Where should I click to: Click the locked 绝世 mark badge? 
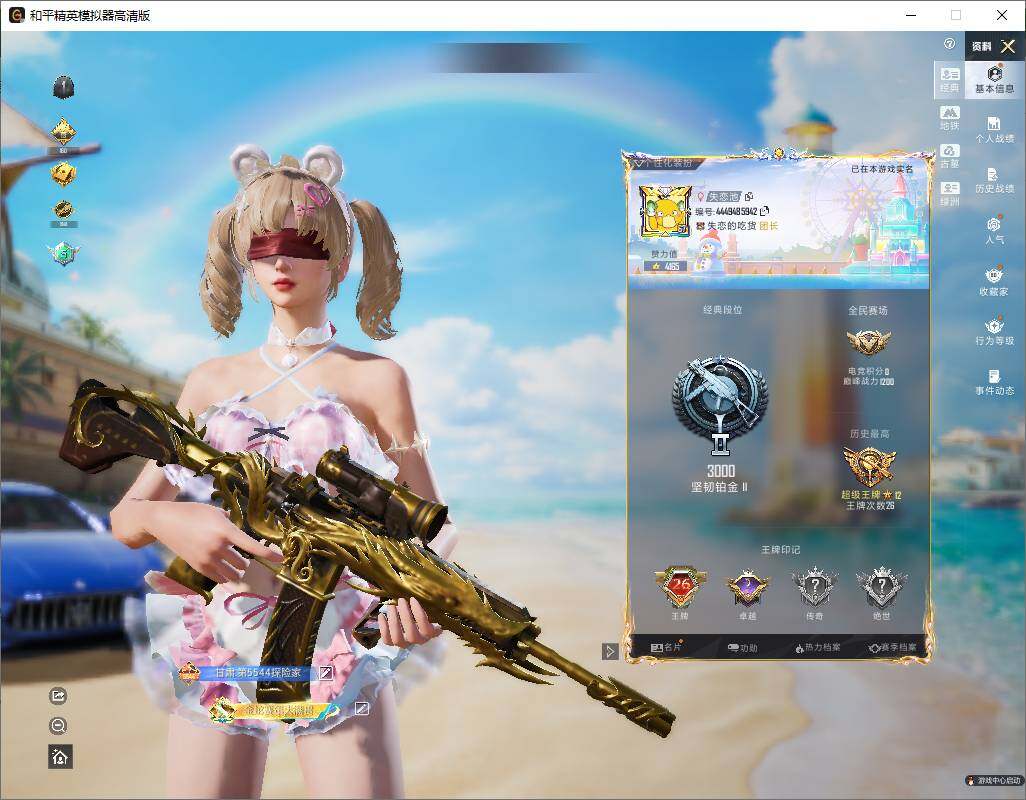(x=881, y=587)
